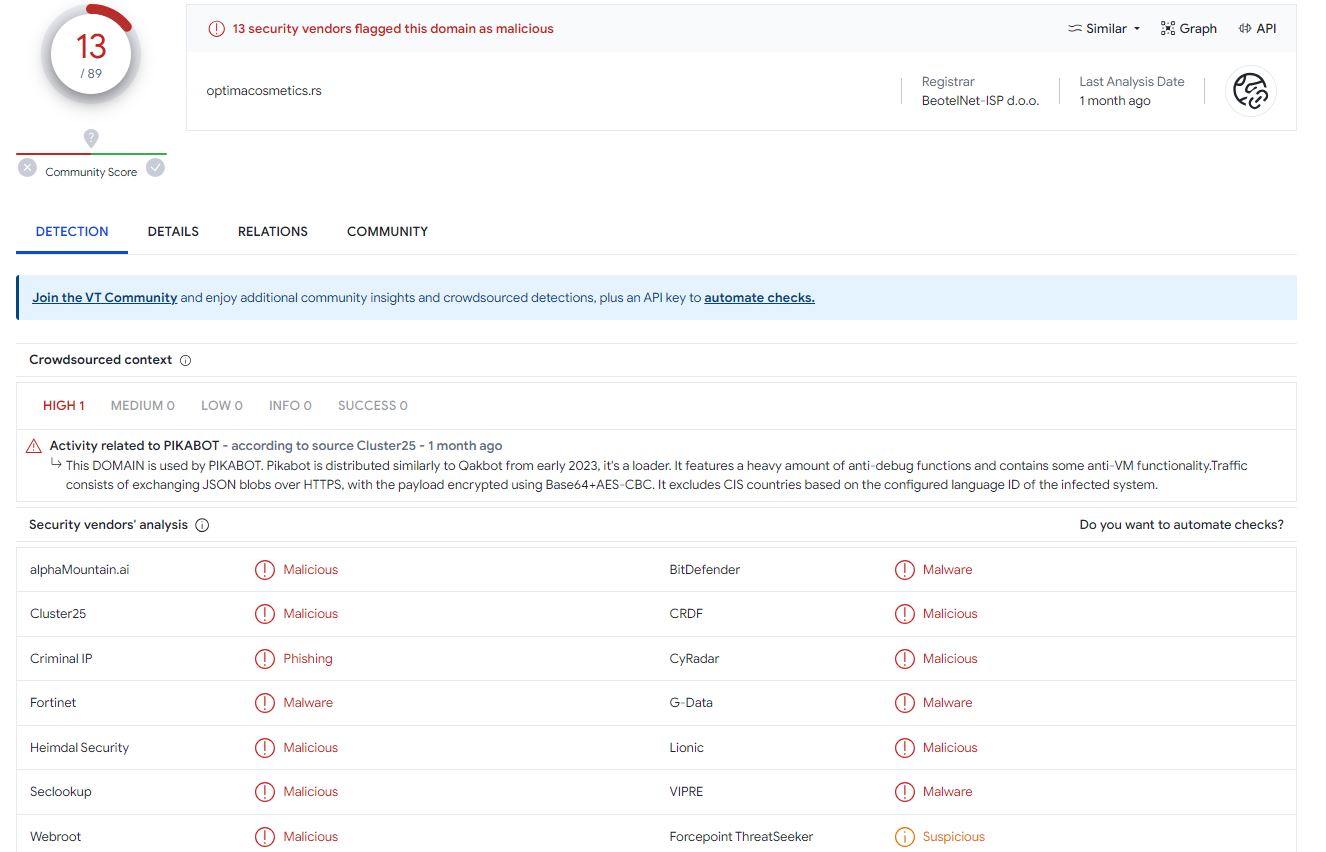Screen dimensions: 1326x852
Task: Click Do you want to automate checks?
Action: (1181, 525)
